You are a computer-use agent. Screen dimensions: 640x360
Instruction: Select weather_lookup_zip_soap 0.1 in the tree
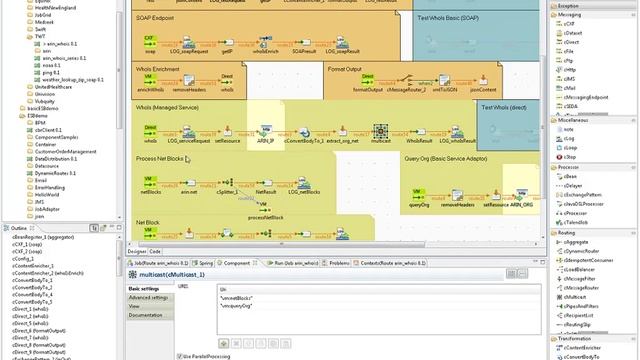point(69,80)
